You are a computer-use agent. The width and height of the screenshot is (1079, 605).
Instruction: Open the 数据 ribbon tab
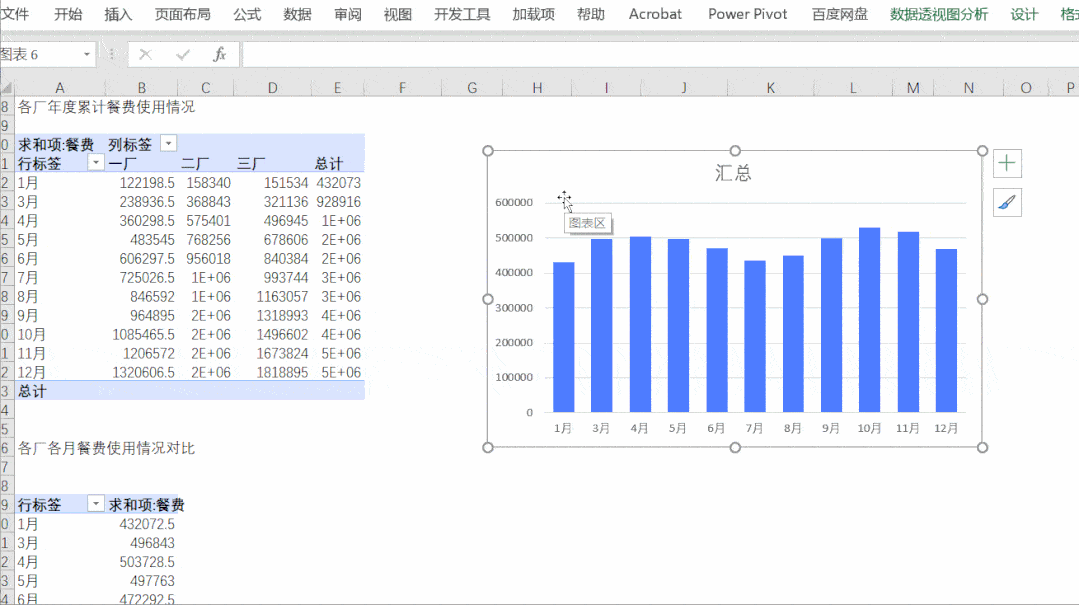[x=297, y=14]
